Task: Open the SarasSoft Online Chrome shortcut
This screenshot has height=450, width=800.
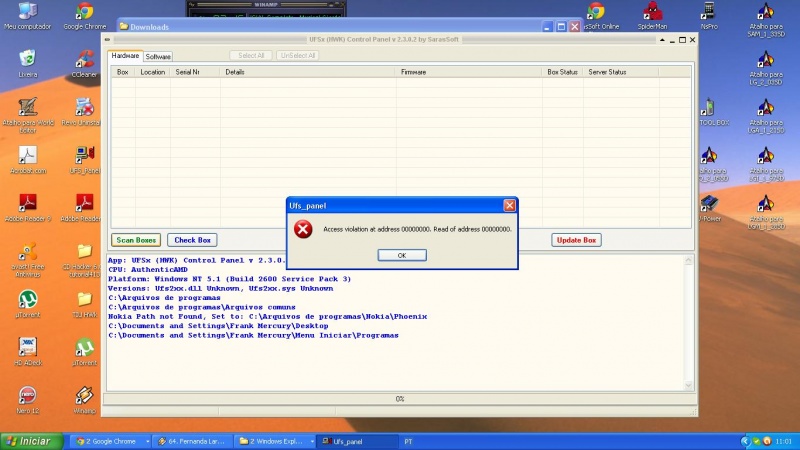Action: [601, 16]
